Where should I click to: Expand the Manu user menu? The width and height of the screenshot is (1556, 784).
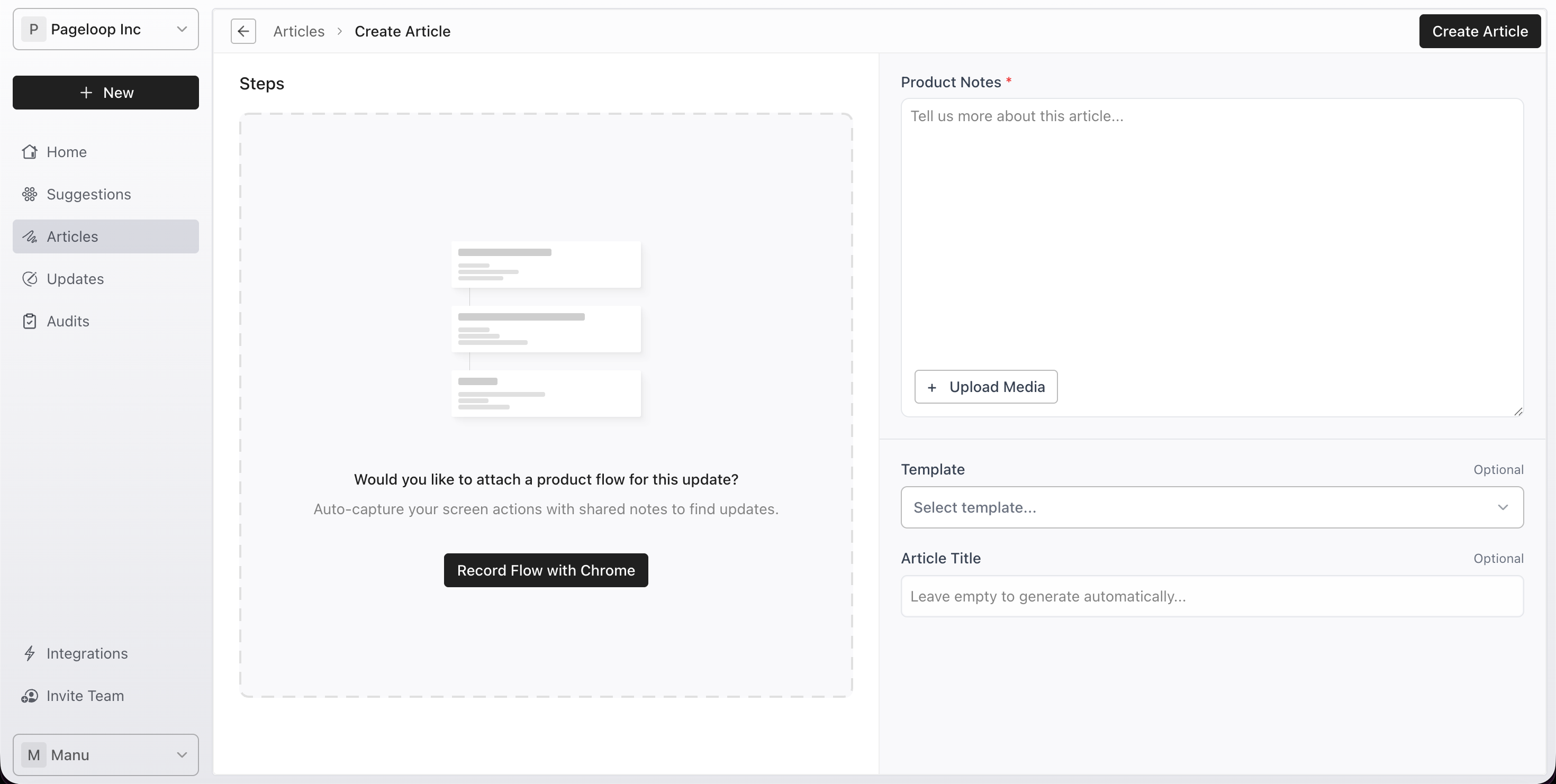tap(106, 755)
